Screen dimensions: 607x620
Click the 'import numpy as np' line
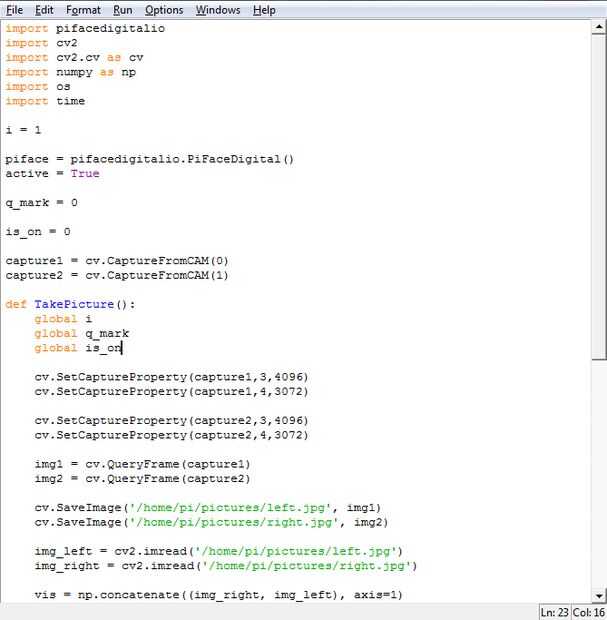[71, 72]
